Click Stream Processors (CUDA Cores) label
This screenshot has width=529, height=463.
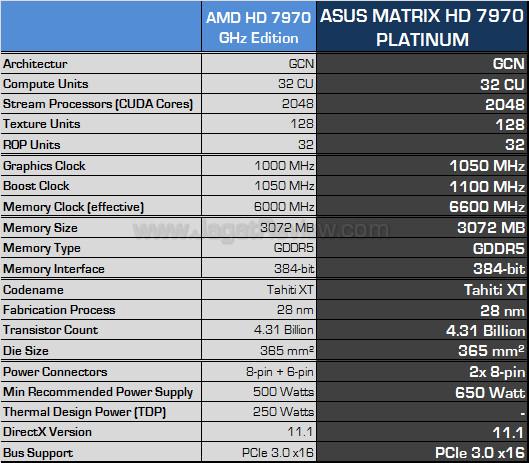(x=98, y=104)
